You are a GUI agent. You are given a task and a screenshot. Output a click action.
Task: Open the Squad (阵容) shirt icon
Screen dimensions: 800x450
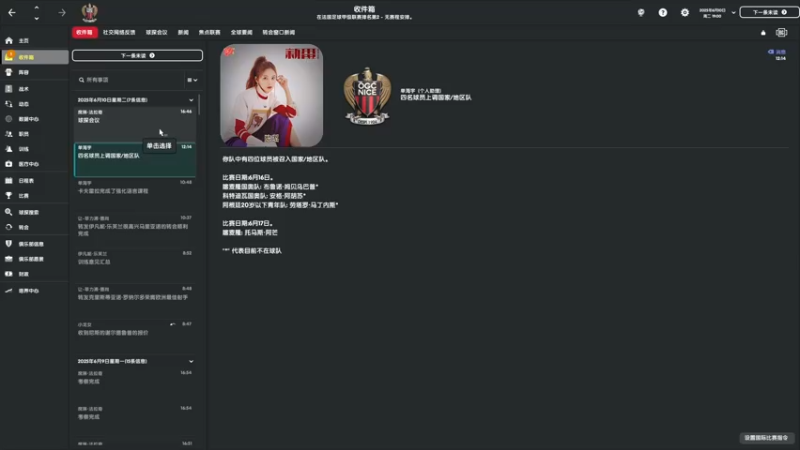[x=9, y=72]
